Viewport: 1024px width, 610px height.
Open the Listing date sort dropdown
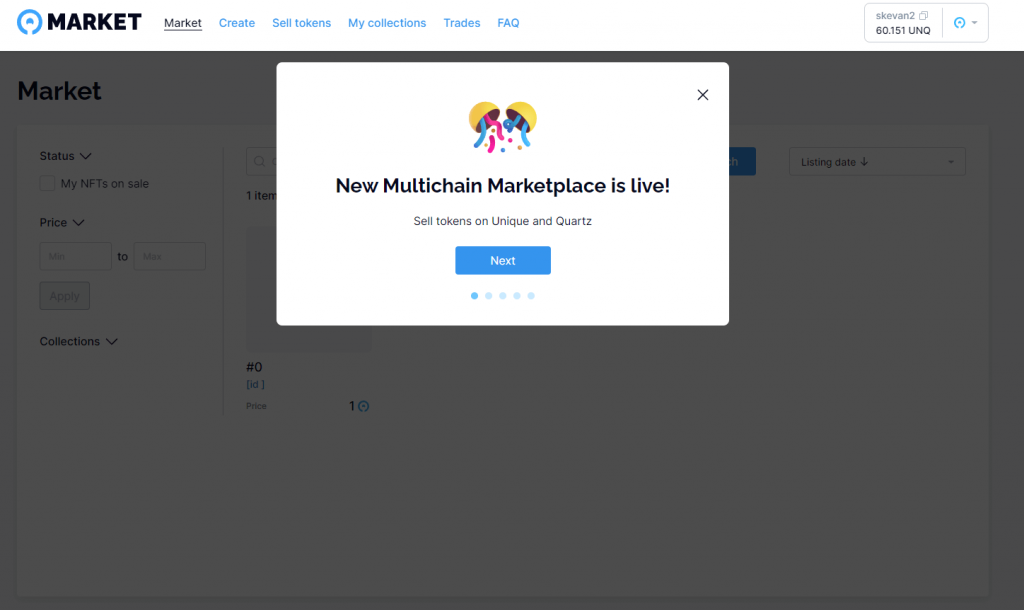(877, 162)
